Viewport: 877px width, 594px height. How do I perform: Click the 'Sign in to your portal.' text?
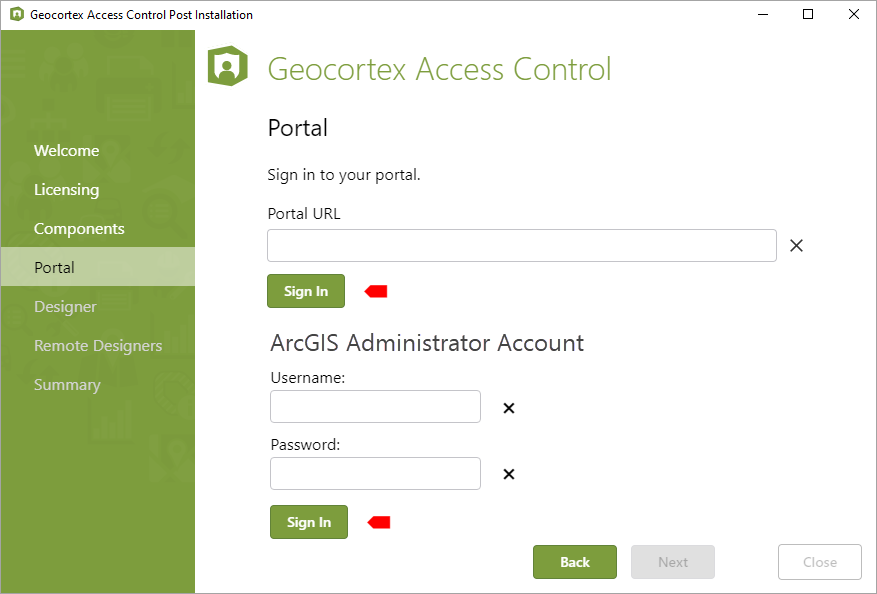pyautogui.click(x=343, y=175)
